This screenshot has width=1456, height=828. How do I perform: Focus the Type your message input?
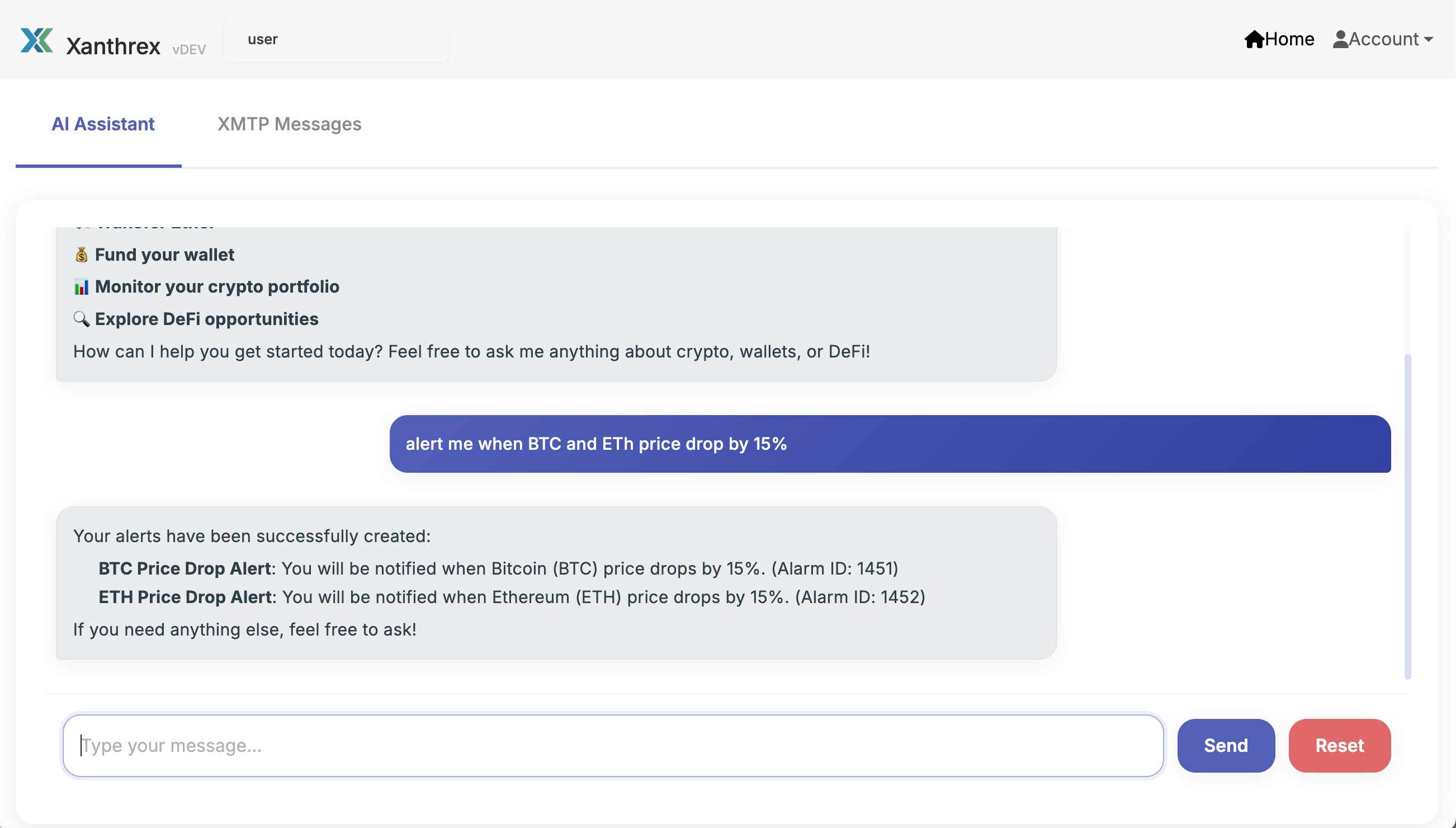pos(613,746)
